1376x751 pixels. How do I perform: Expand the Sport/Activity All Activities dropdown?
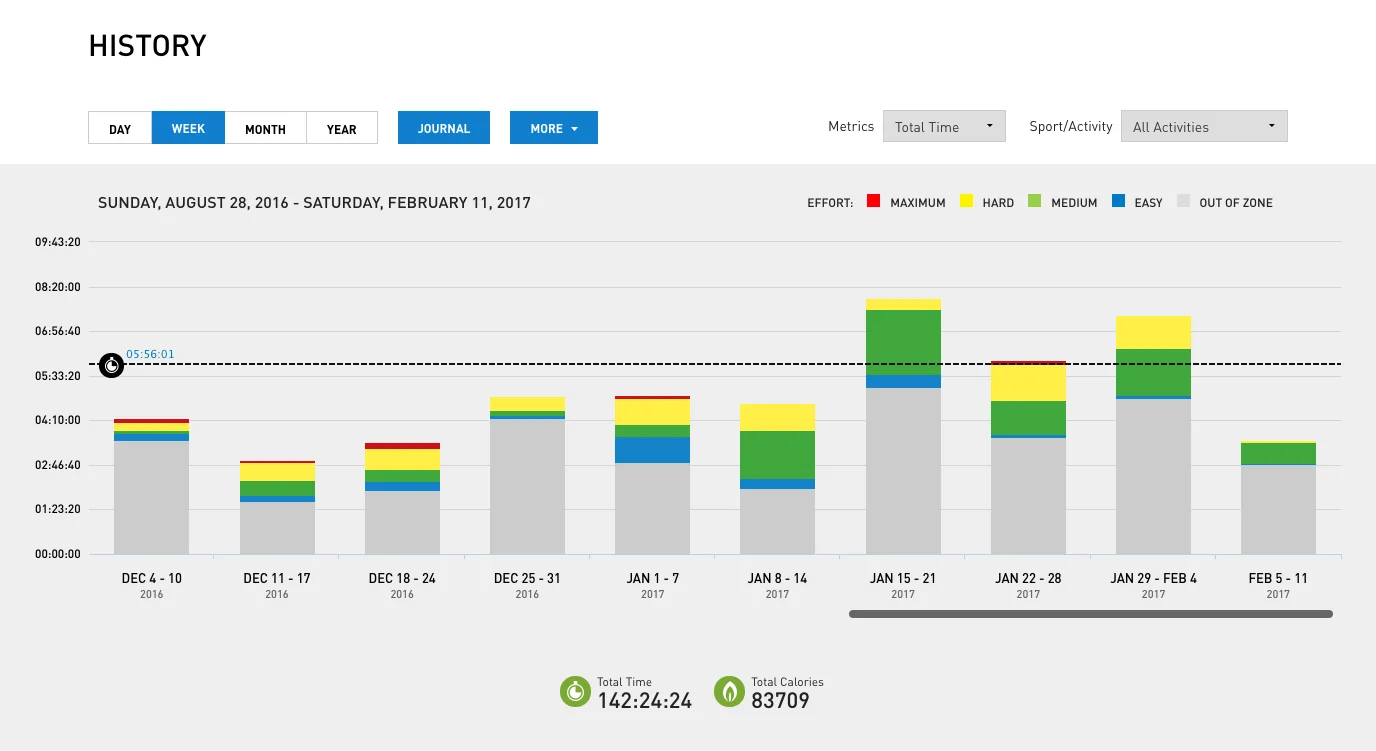coord(1203,127)
